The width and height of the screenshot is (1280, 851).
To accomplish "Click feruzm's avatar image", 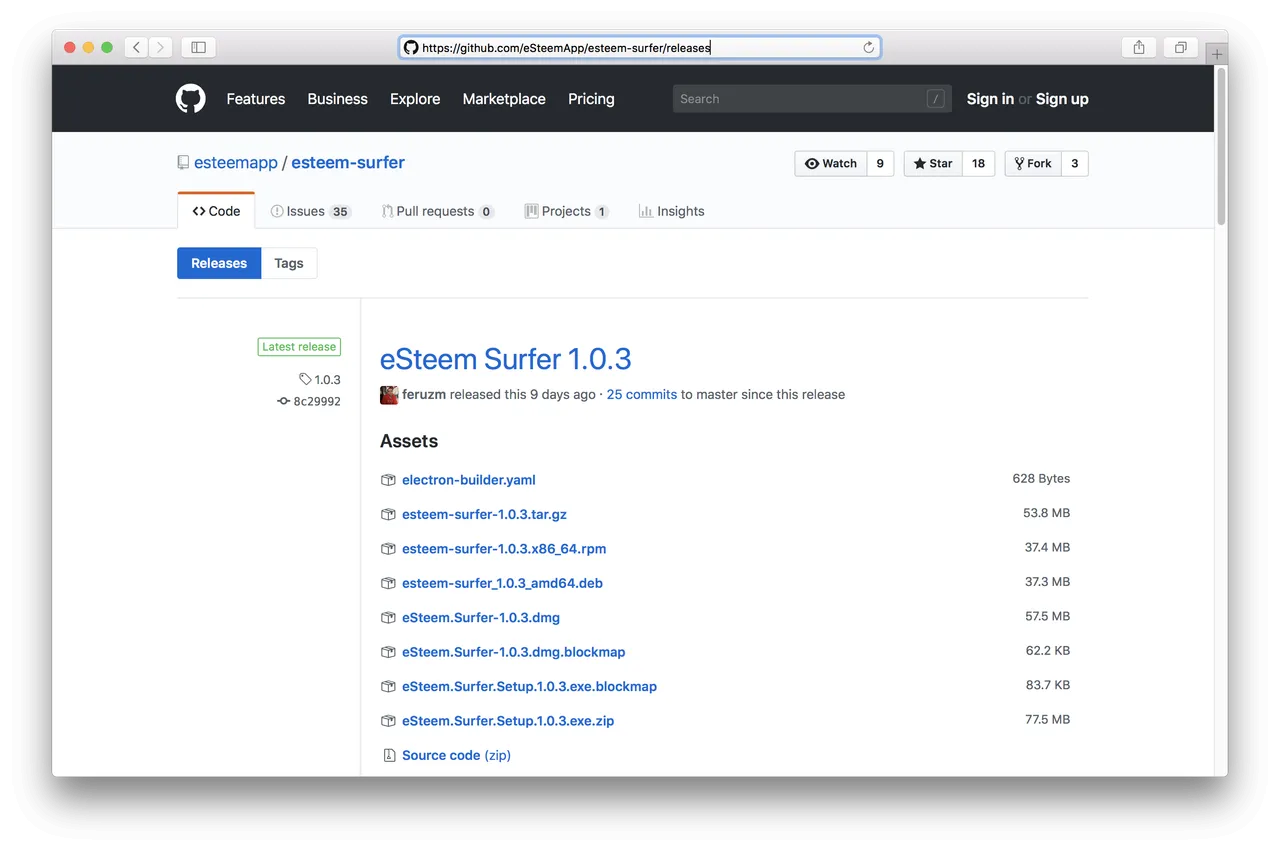I will click(x=389, y=395).
